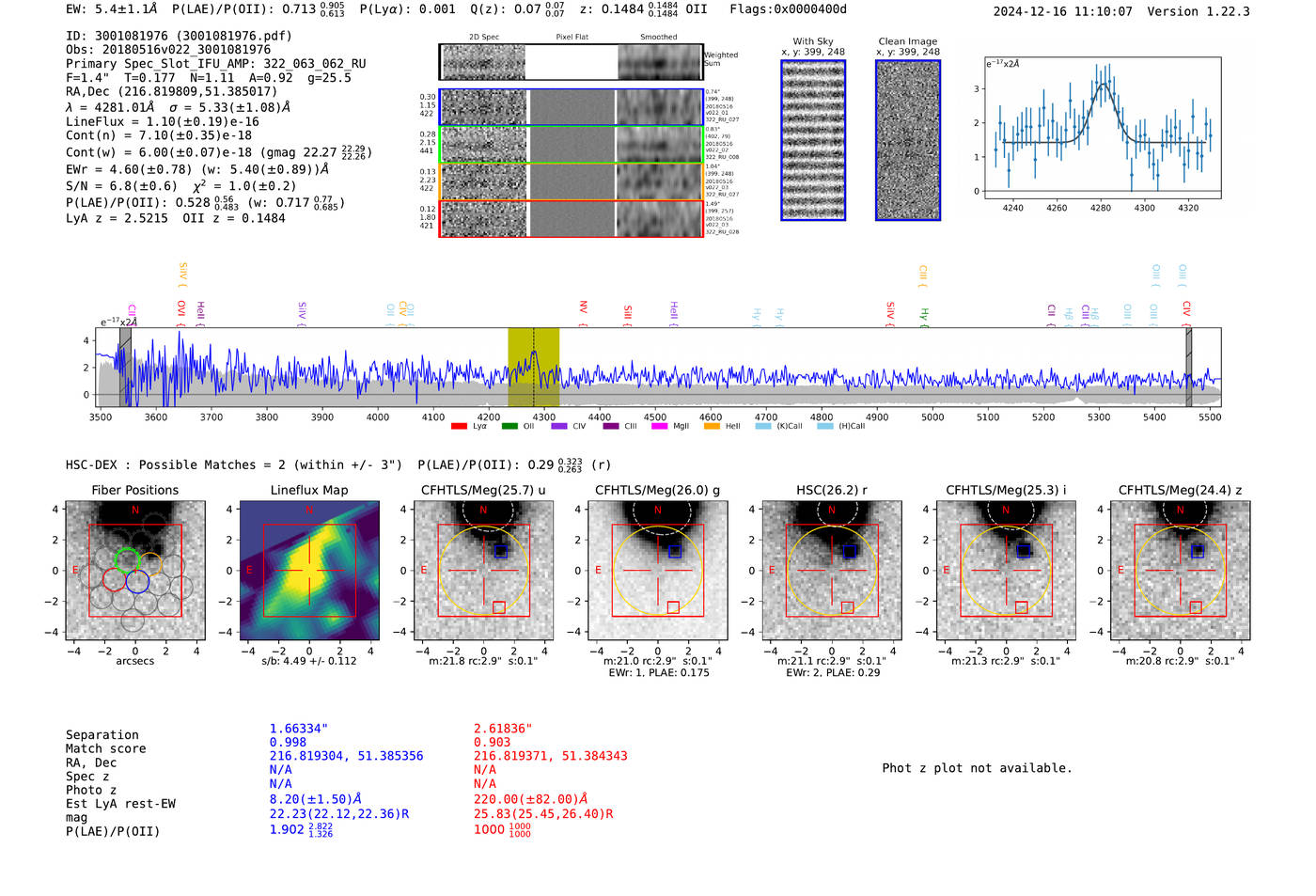This screenshot has width=1316, height=896.
Task: Click the Clean Image panel
Action: 908,140
